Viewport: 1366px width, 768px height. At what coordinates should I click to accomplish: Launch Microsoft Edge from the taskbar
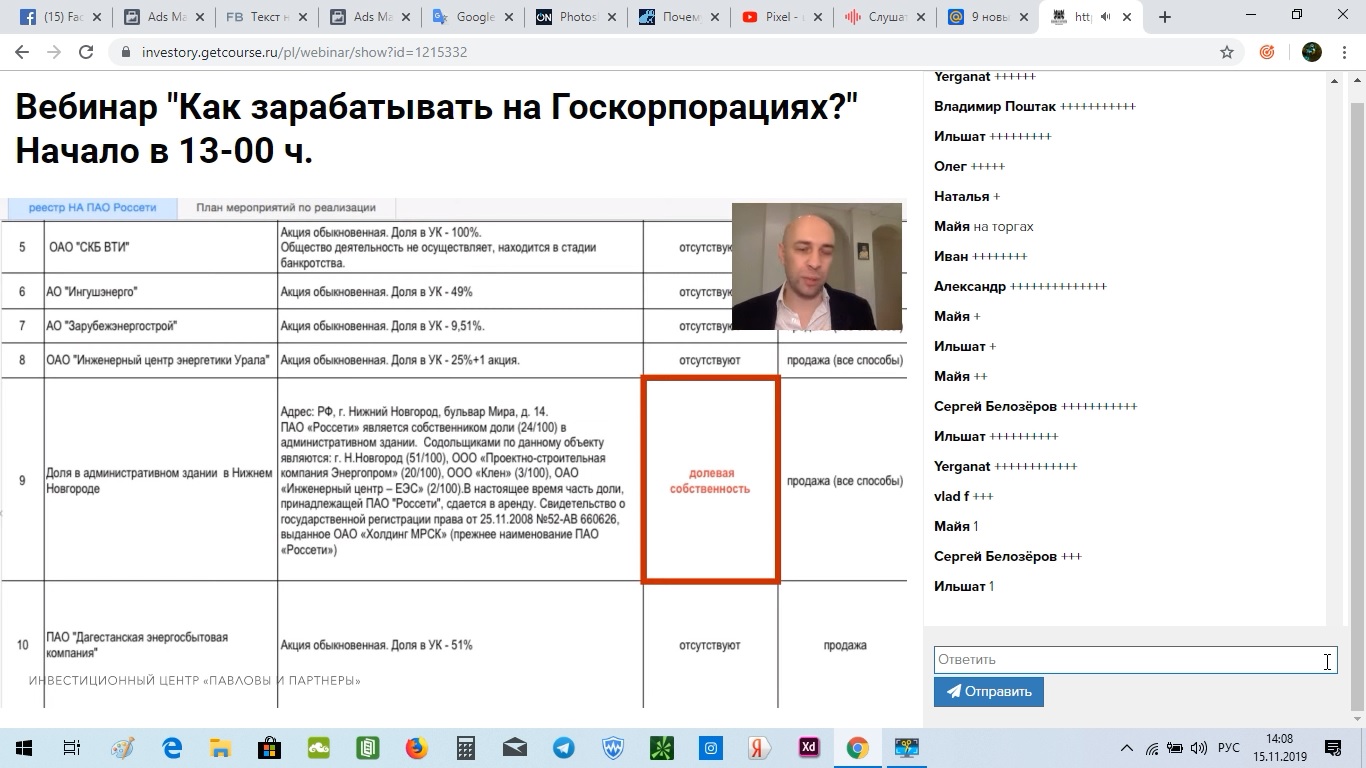click(x=170, y=747)
